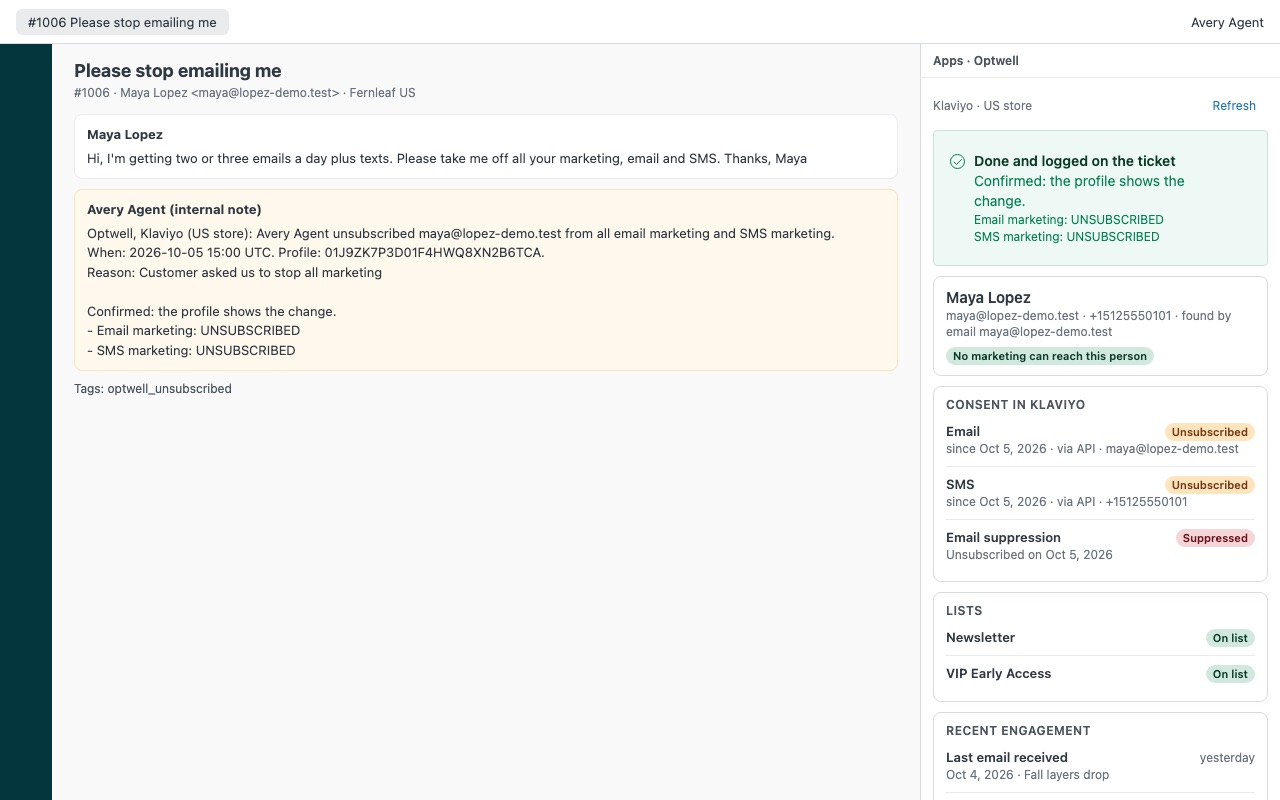Click the CONSENT IN KLAVIYO section header

point(1015,405)
